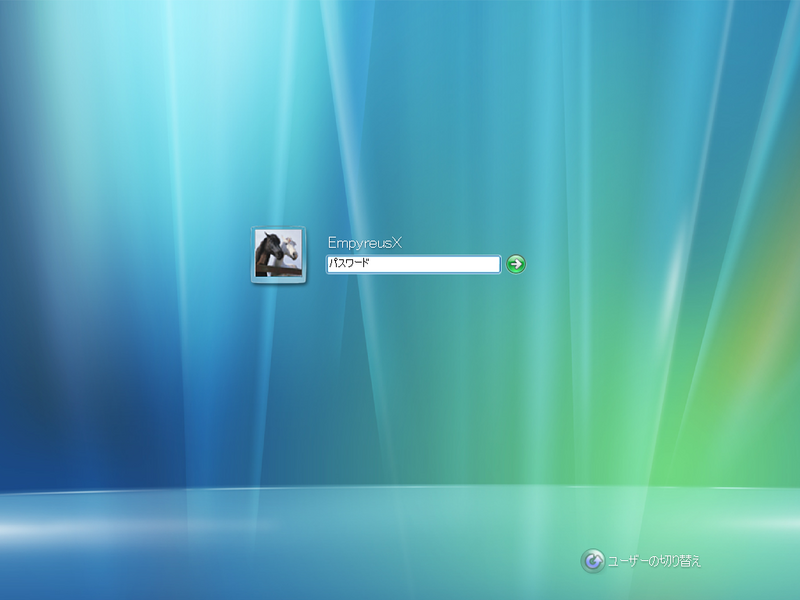Click the EmpyreusX username text
The width and height of the screenshot is (800, 600).
click(x=365, y=243)
